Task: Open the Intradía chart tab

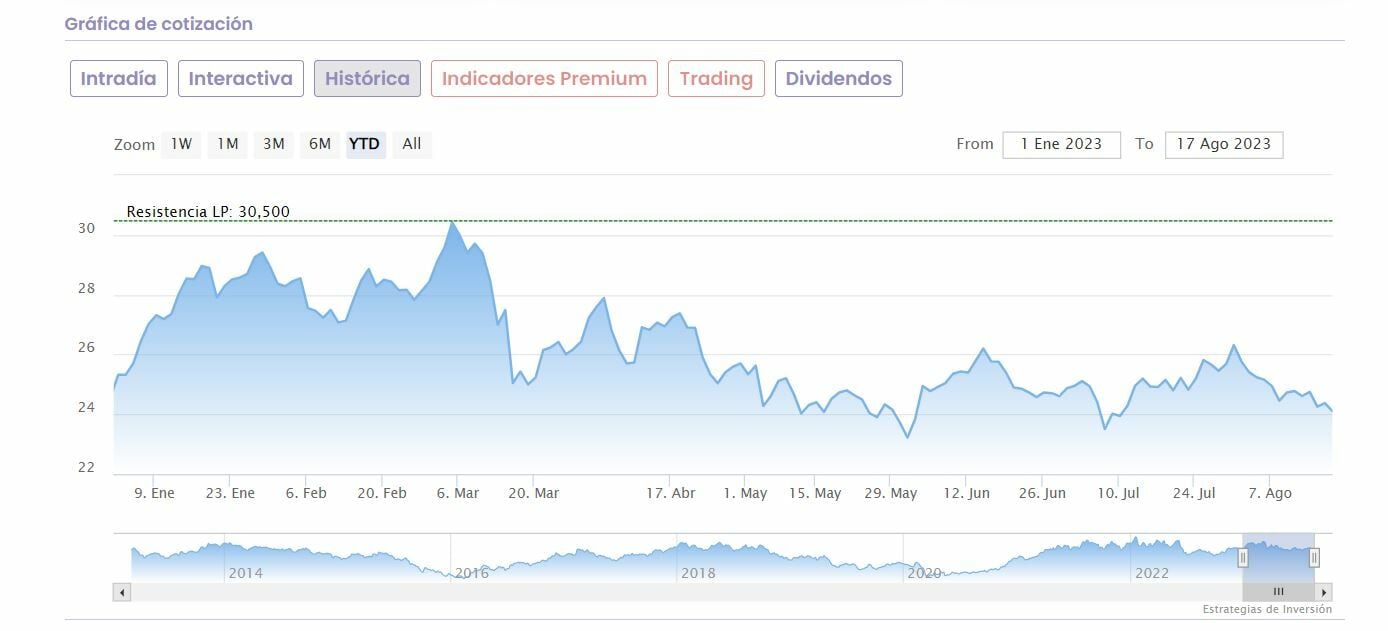Action: point(118,79)
